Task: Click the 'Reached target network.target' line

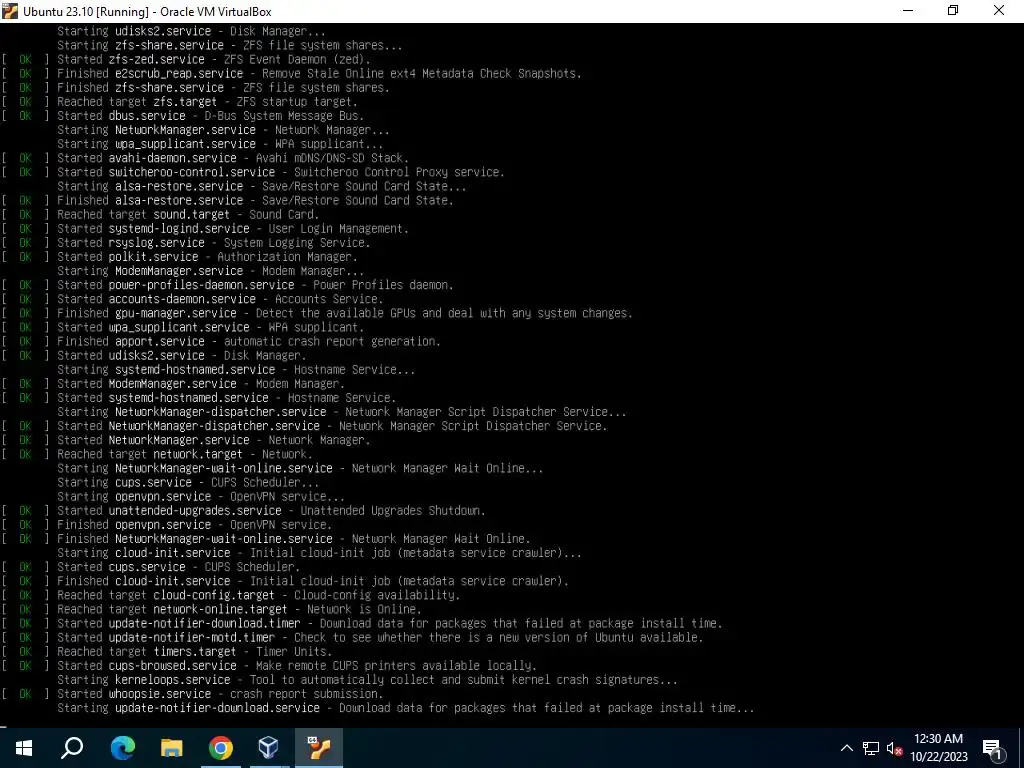Action: coord(157,455)
